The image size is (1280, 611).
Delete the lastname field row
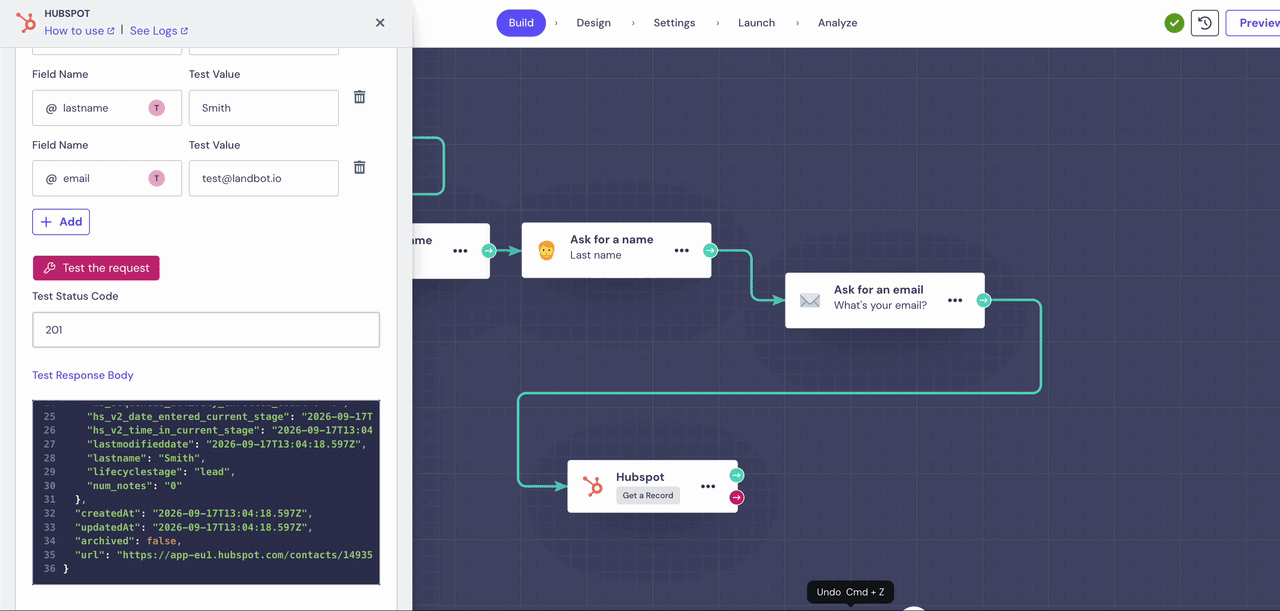point(360,97)
